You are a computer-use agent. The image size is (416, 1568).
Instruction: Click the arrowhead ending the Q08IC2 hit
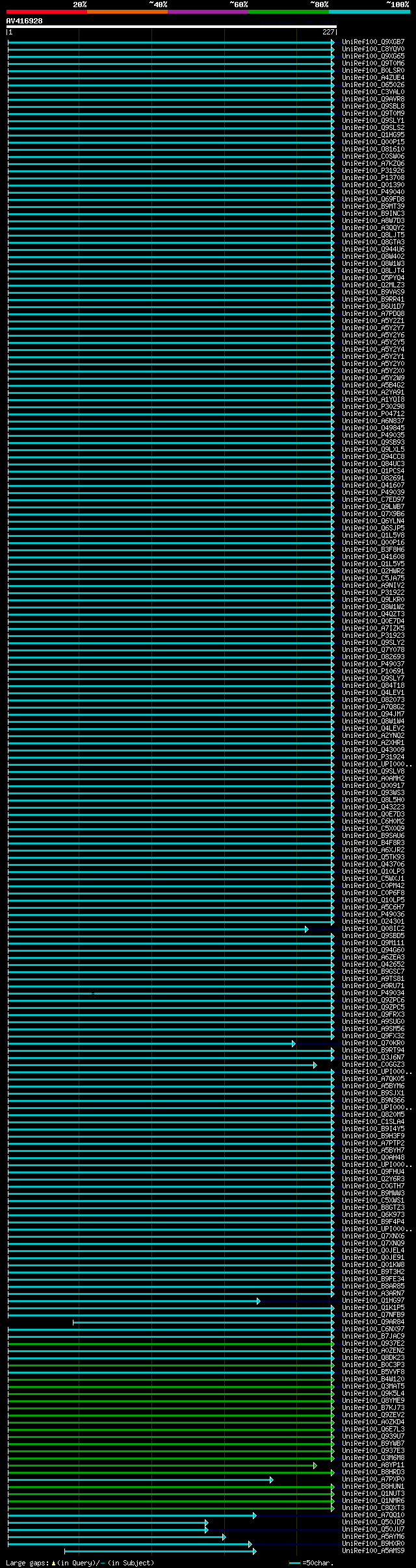(307, 929)
